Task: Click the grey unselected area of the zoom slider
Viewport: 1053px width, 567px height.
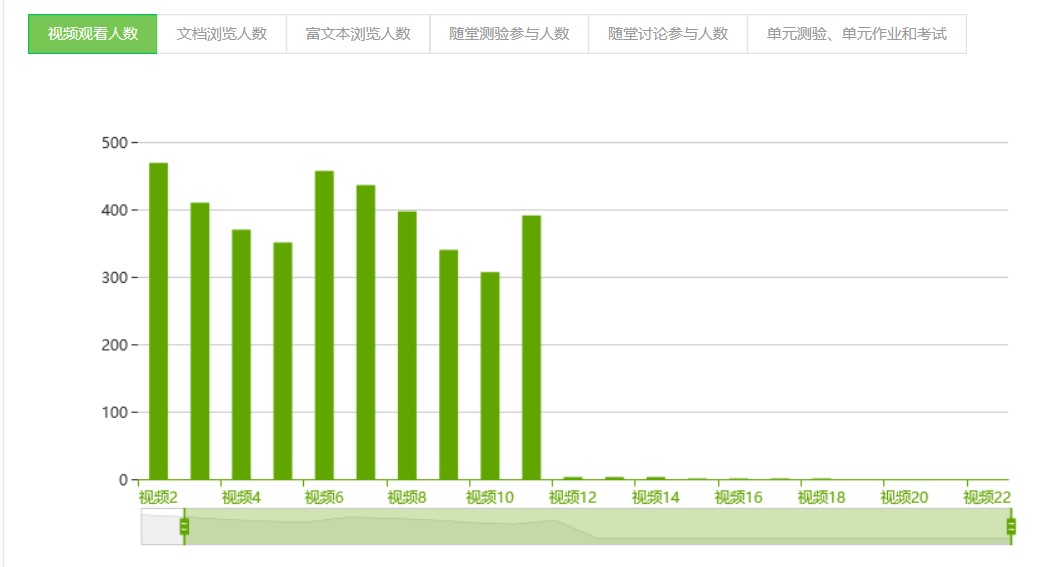Action: [x=160, y=526]
